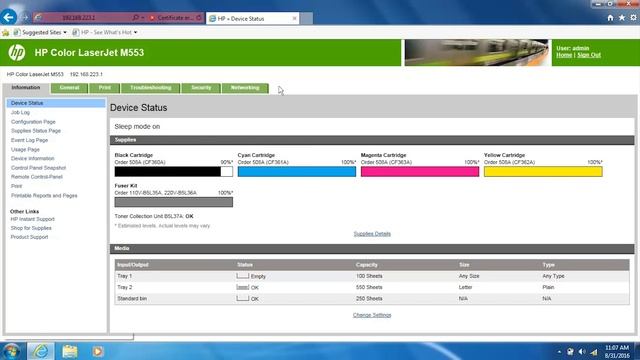Open address bar dropdown arrow

click(x=142, y=18)
